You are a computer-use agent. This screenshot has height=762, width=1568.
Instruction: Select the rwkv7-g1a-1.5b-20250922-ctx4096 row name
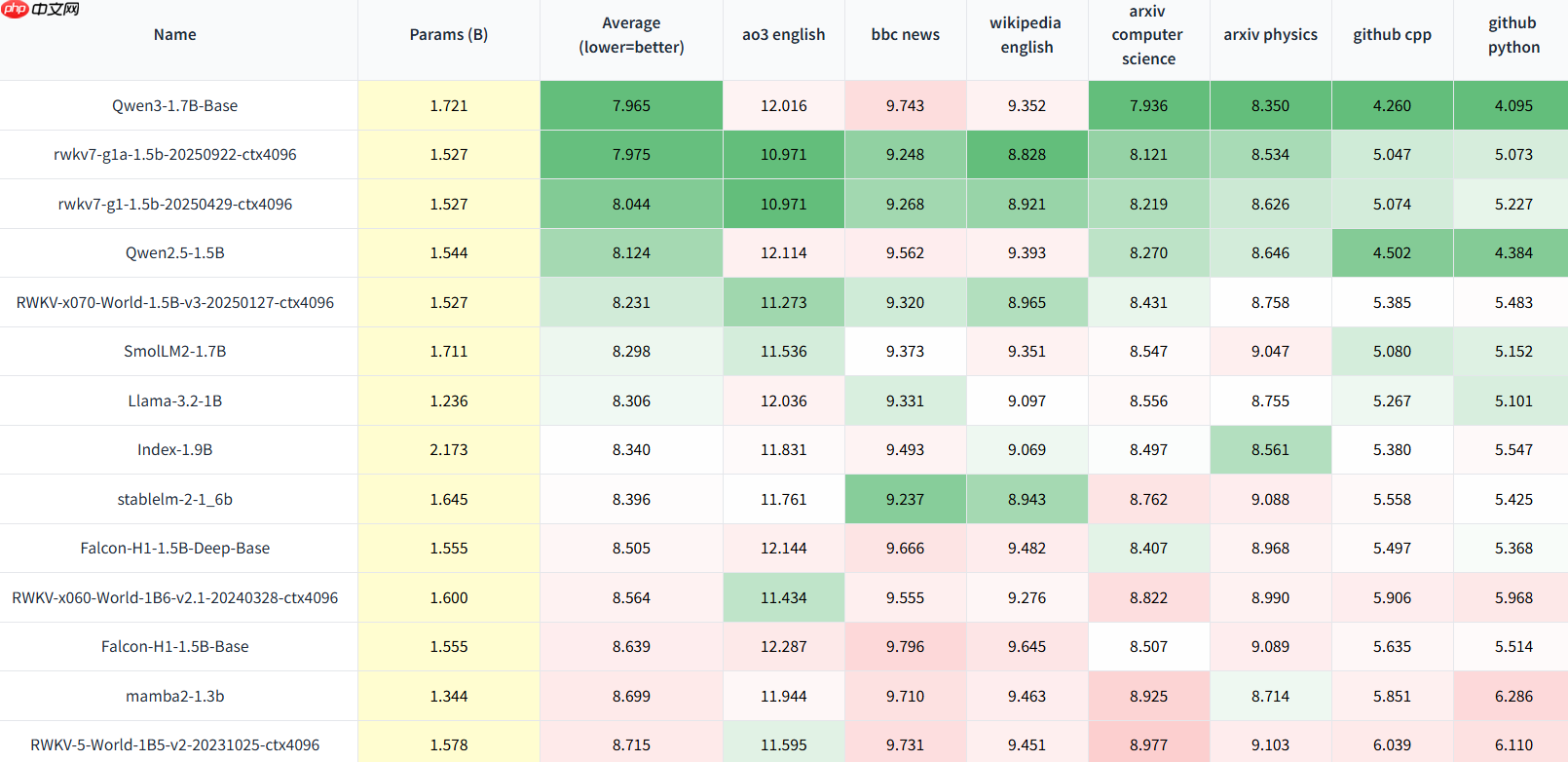[175, 155]
